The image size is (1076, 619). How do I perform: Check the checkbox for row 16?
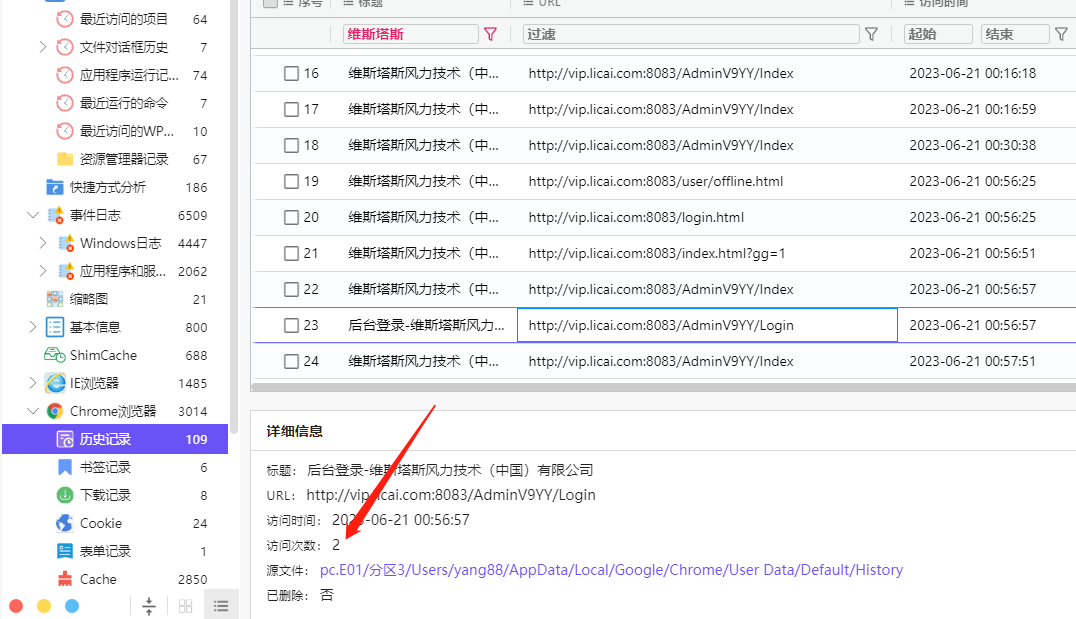tap(292, 73)
